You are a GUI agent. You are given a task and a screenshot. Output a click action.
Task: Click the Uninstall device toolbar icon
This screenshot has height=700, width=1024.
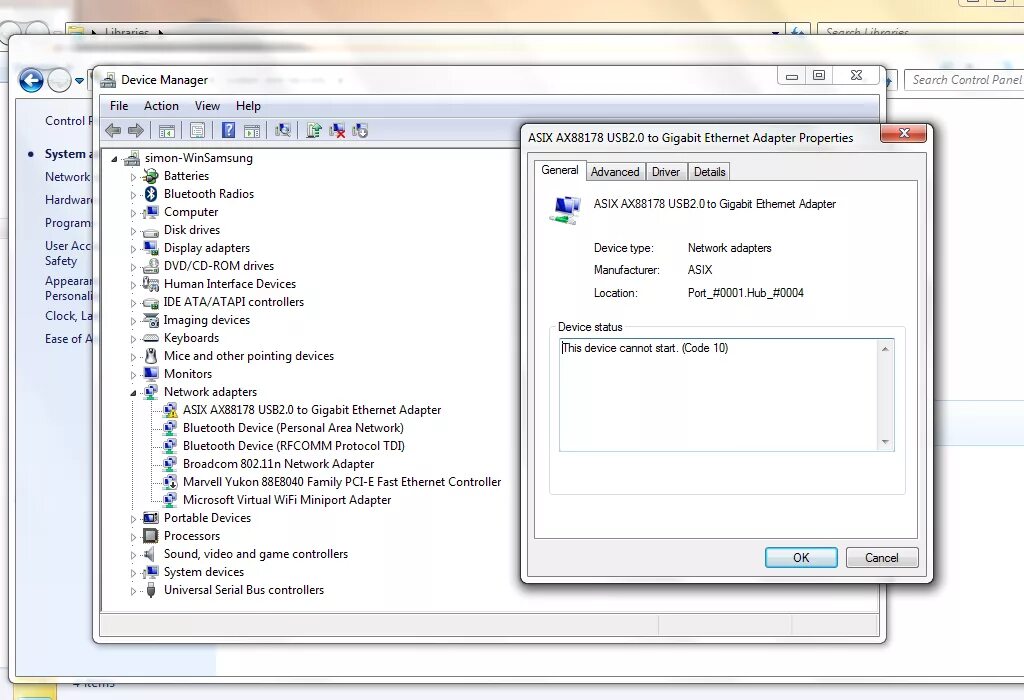tap(337, 131)
